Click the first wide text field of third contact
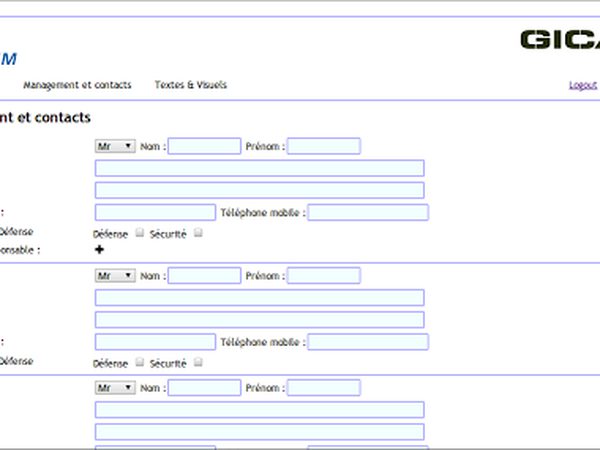 [x=259, y=409]
